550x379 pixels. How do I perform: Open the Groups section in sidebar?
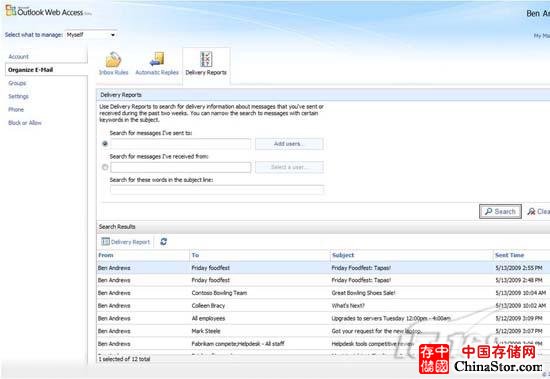pos(17,83)
